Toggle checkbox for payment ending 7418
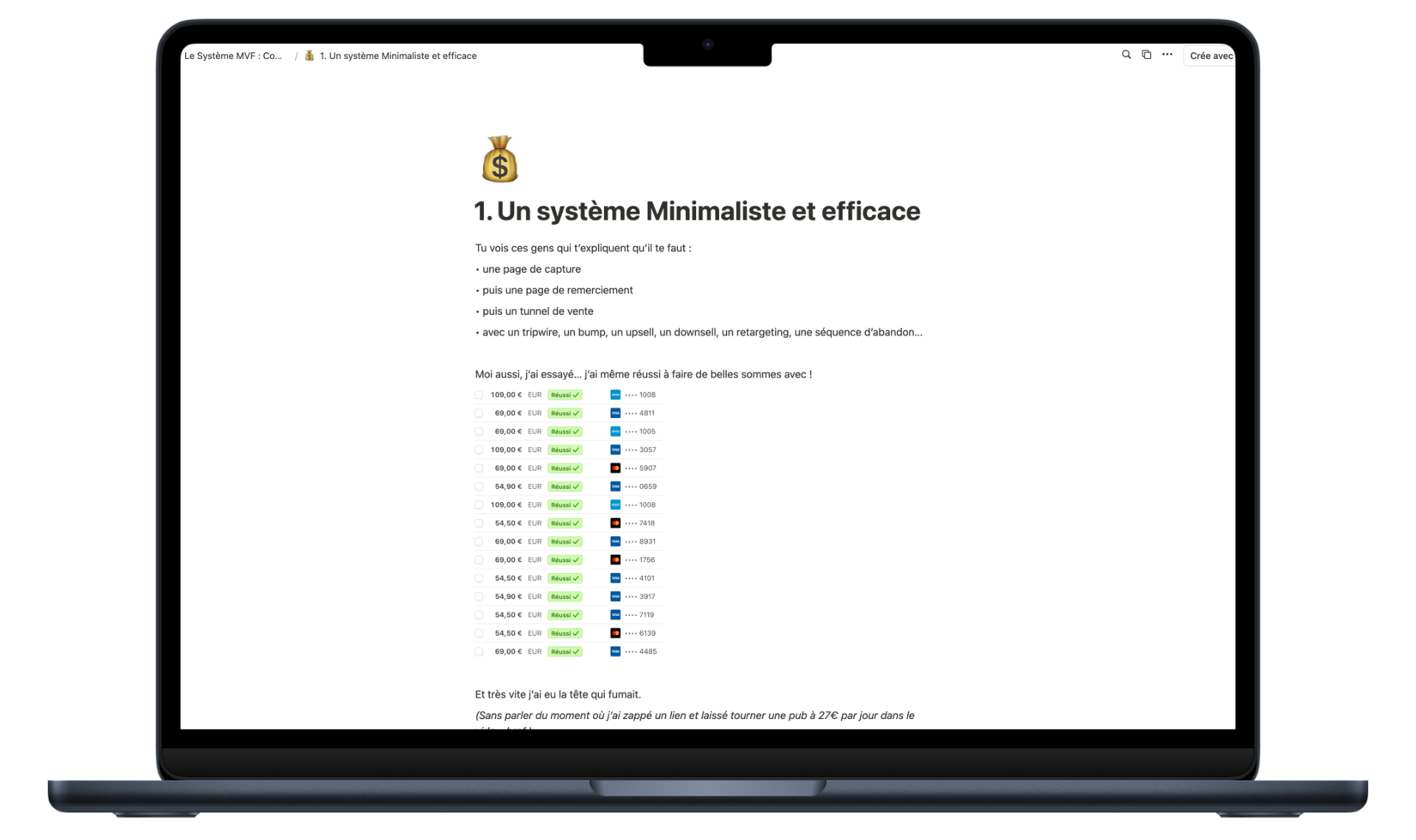Image resolution: width=1416 pixels, height=840 pixels. (479, 524)
